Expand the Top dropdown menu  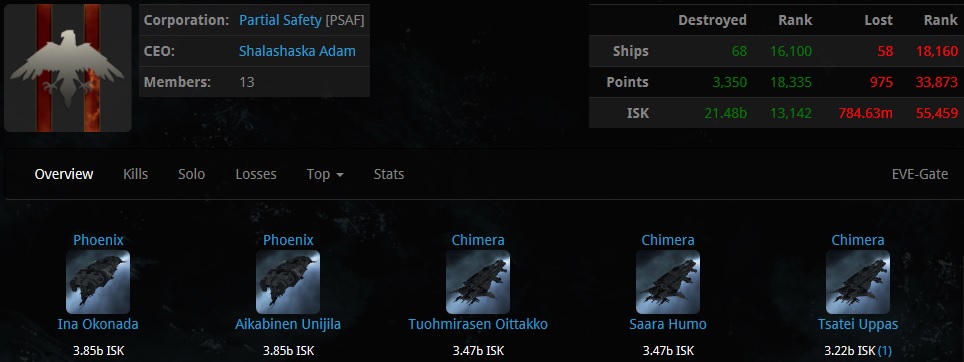pos(325,175)
